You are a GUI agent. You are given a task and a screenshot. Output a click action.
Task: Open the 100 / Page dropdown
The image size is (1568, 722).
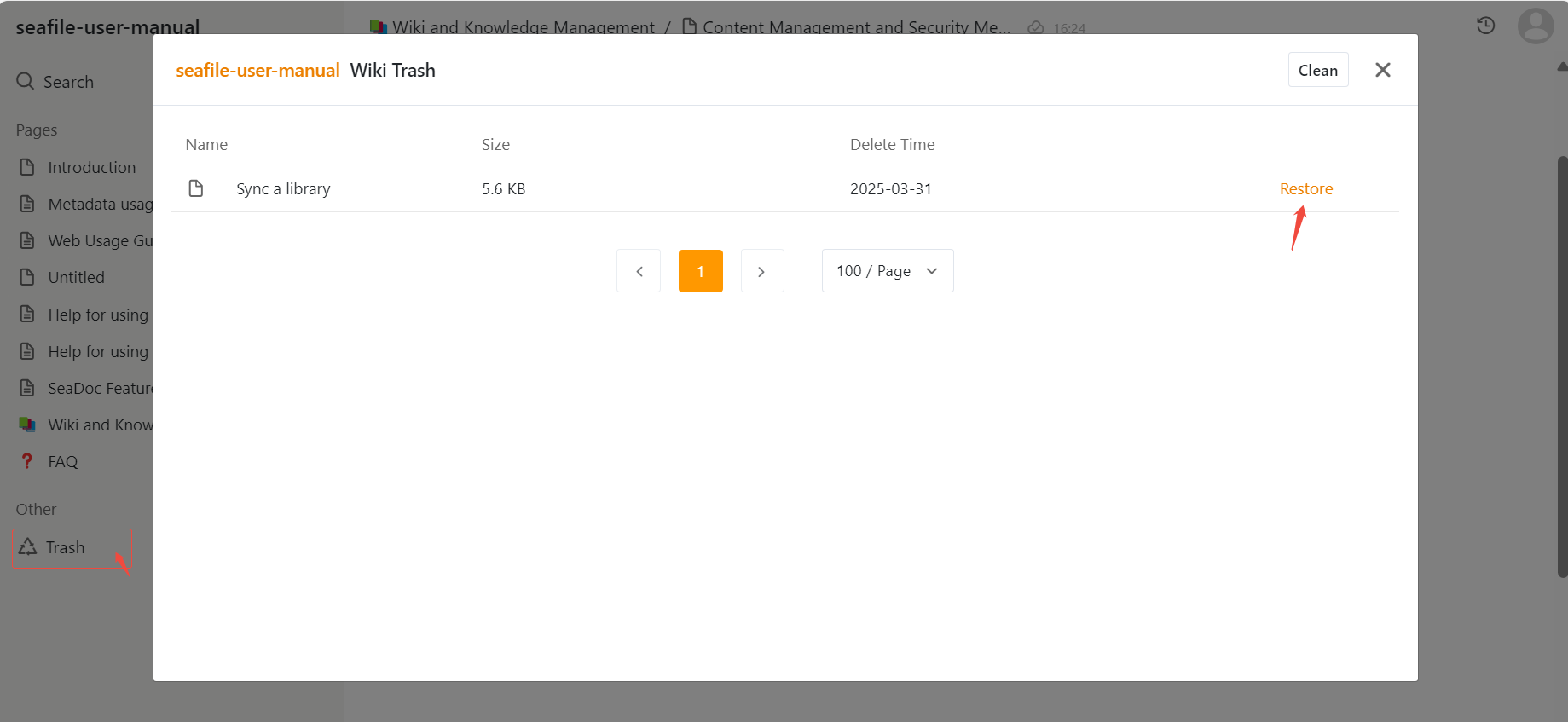(x=887, y=271)
